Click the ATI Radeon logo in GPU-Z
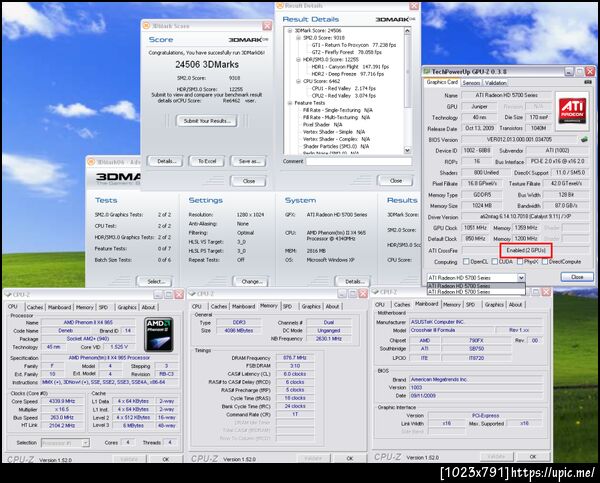The width and height of the screenshot is (600, 483). coord(572,111)
